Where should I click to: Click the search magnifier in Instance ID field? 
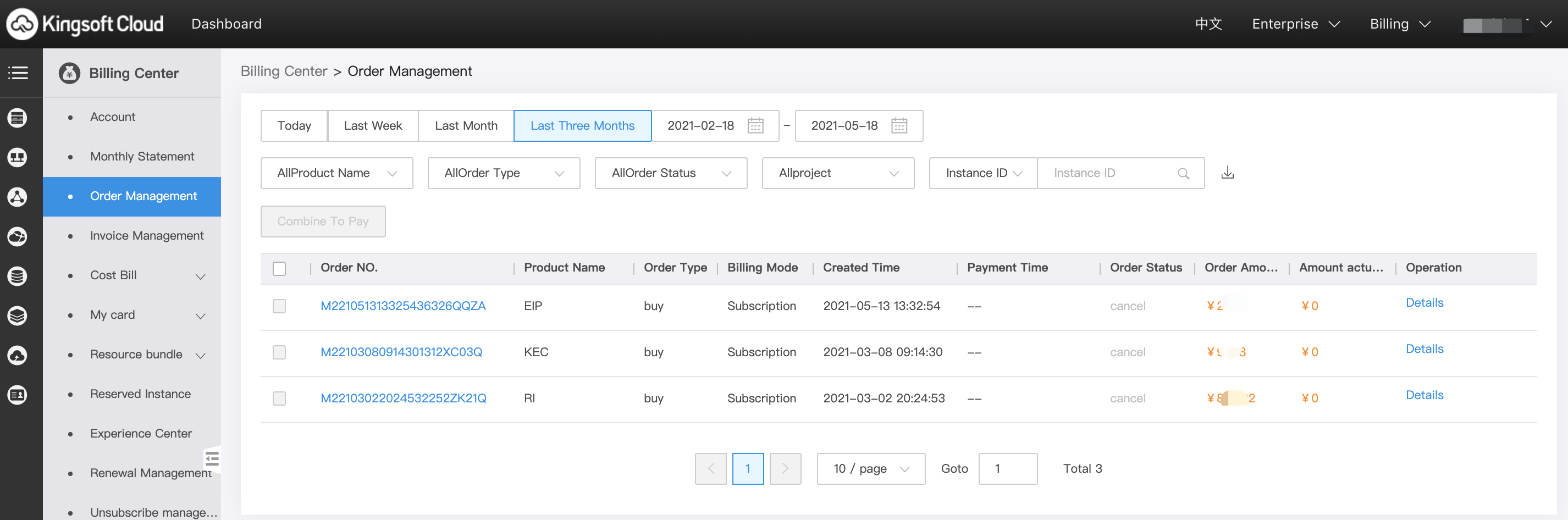point(1183,174)
